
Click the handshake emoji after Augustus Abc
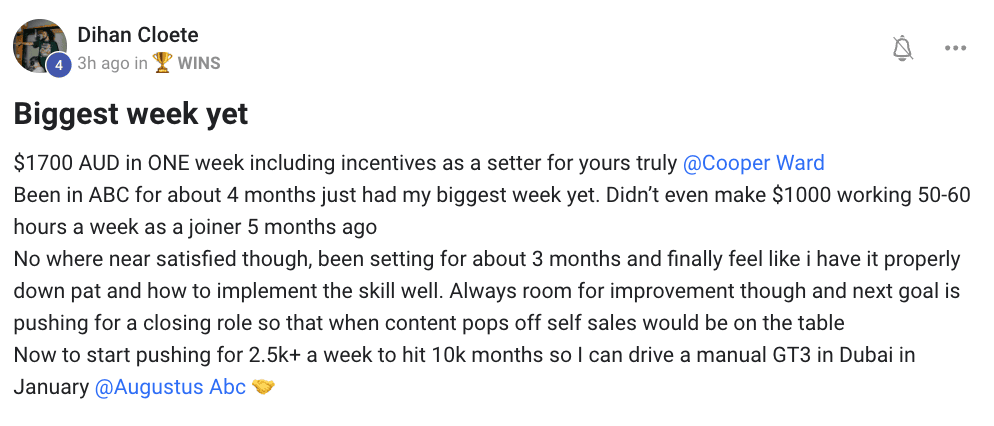coord(263,387)
